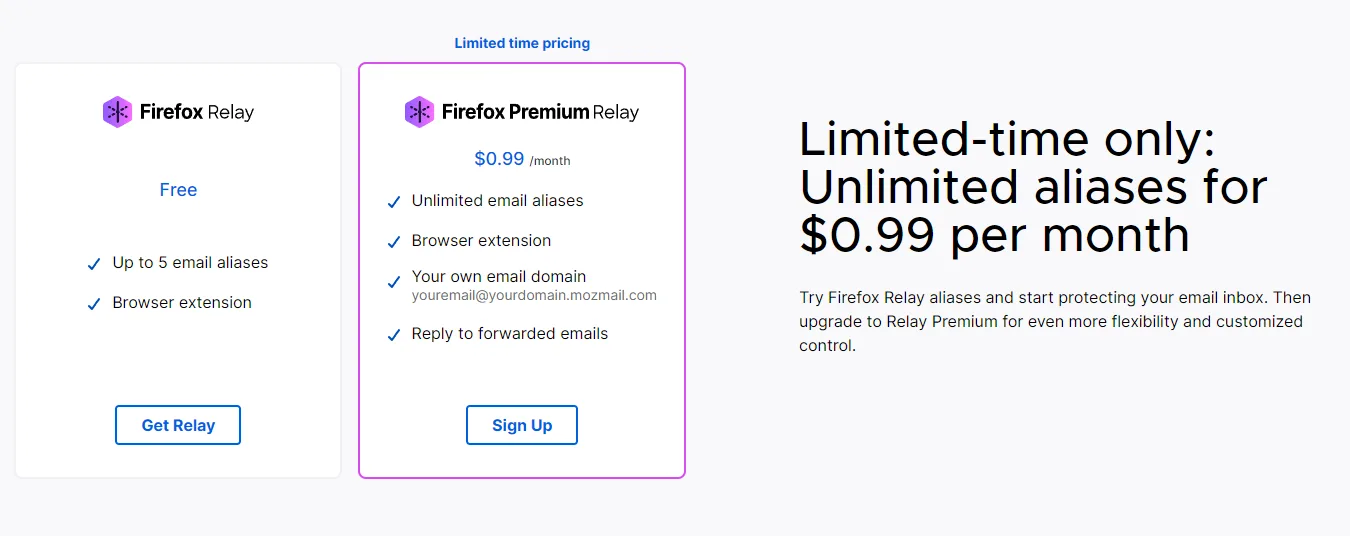Click the checkmark beside the Premium plan's Browser extension
This screenshot has width=1350, height=536.
tap(394, 242)
